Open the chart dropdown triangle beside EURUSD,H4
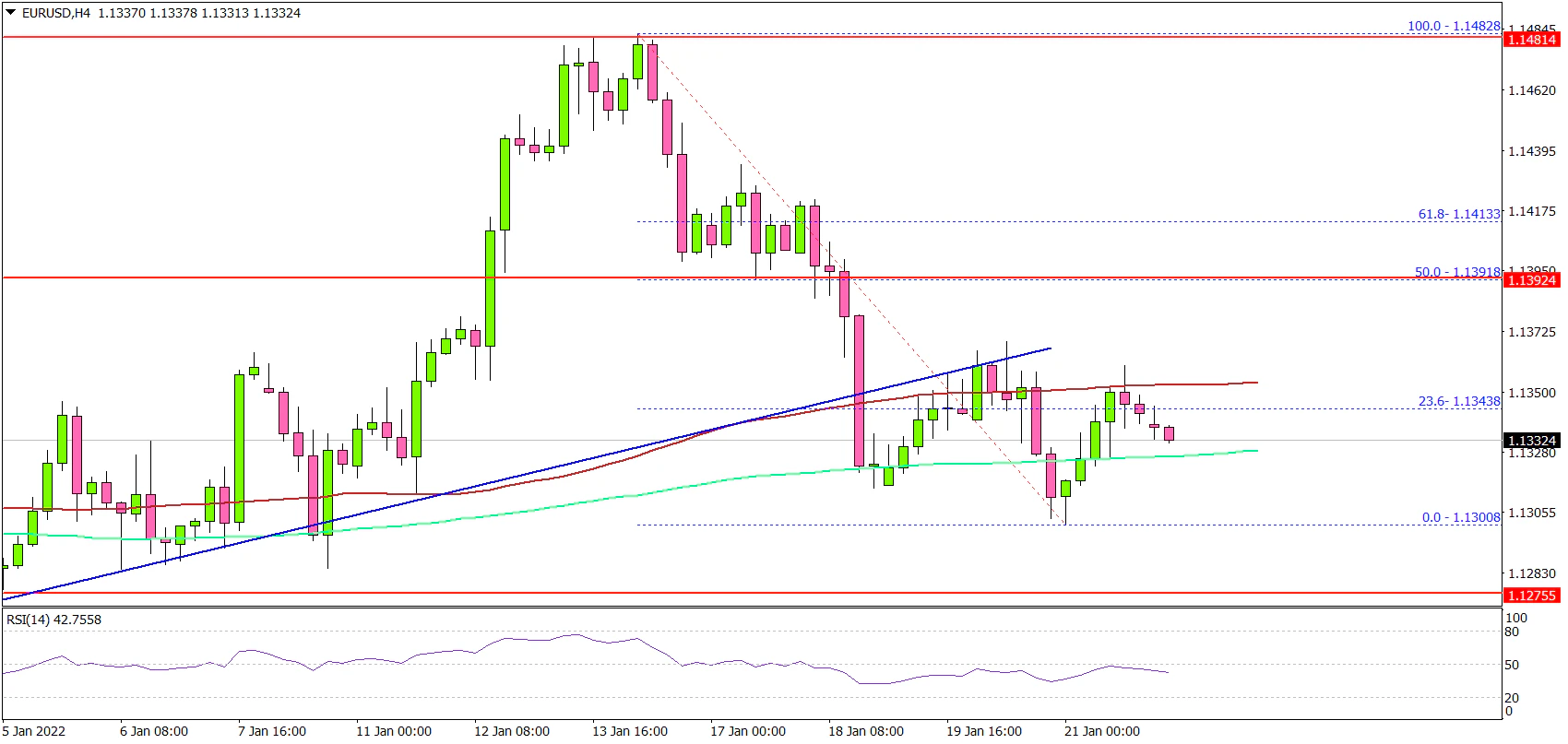The image size is (1568, 744). coord(11,13)
